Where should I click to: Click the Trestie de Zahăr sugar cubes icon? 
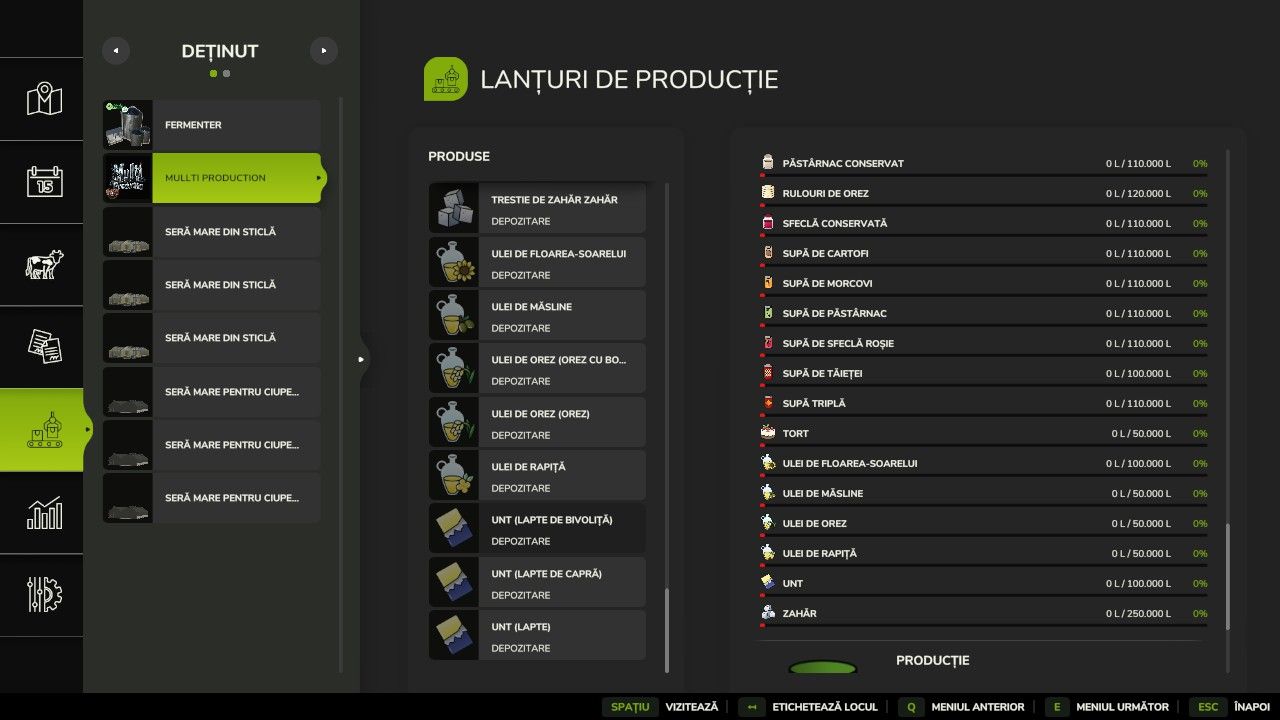tap(453, 209)
